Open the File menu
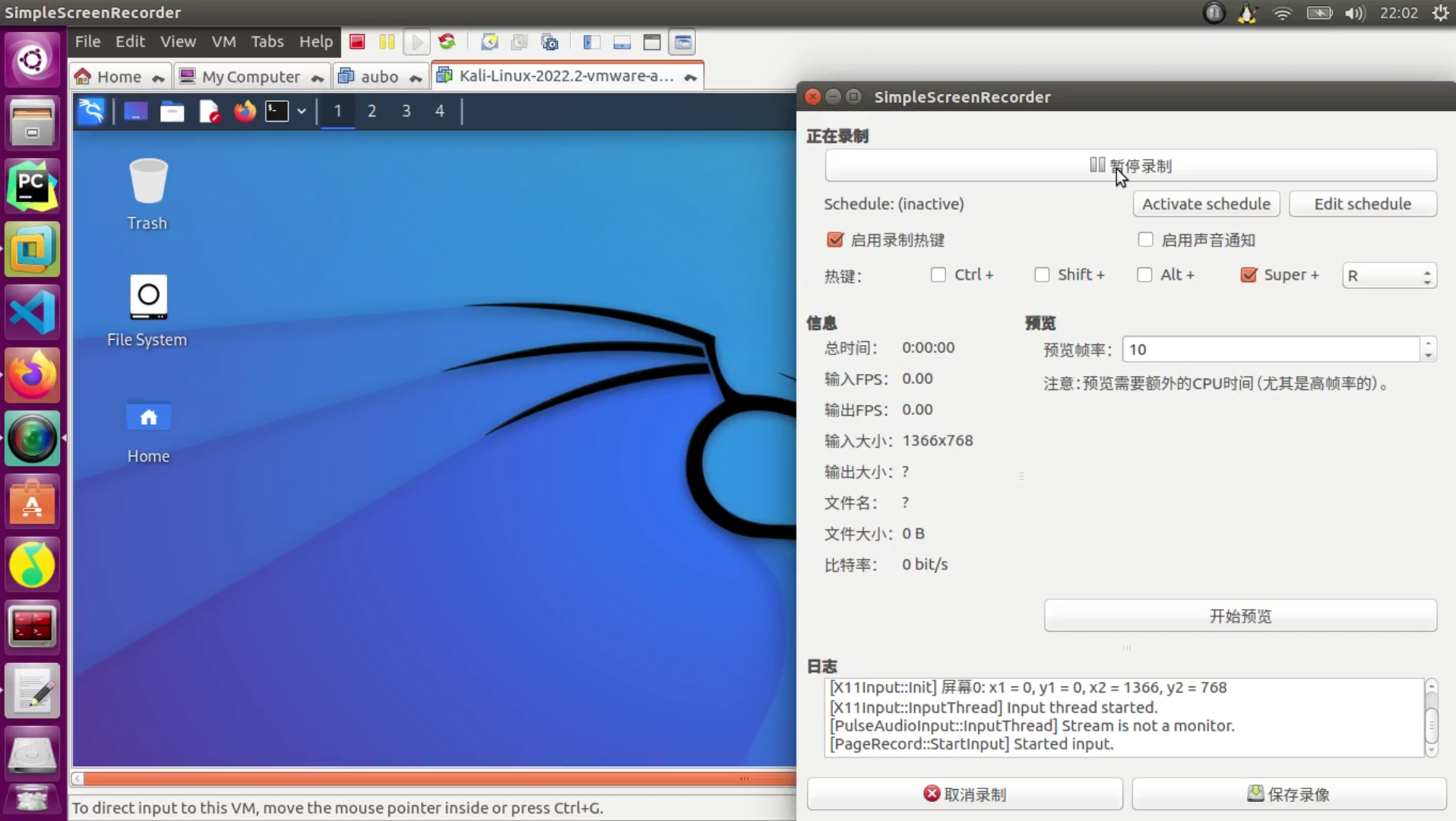1456x821 pixels. pos(87,42)
